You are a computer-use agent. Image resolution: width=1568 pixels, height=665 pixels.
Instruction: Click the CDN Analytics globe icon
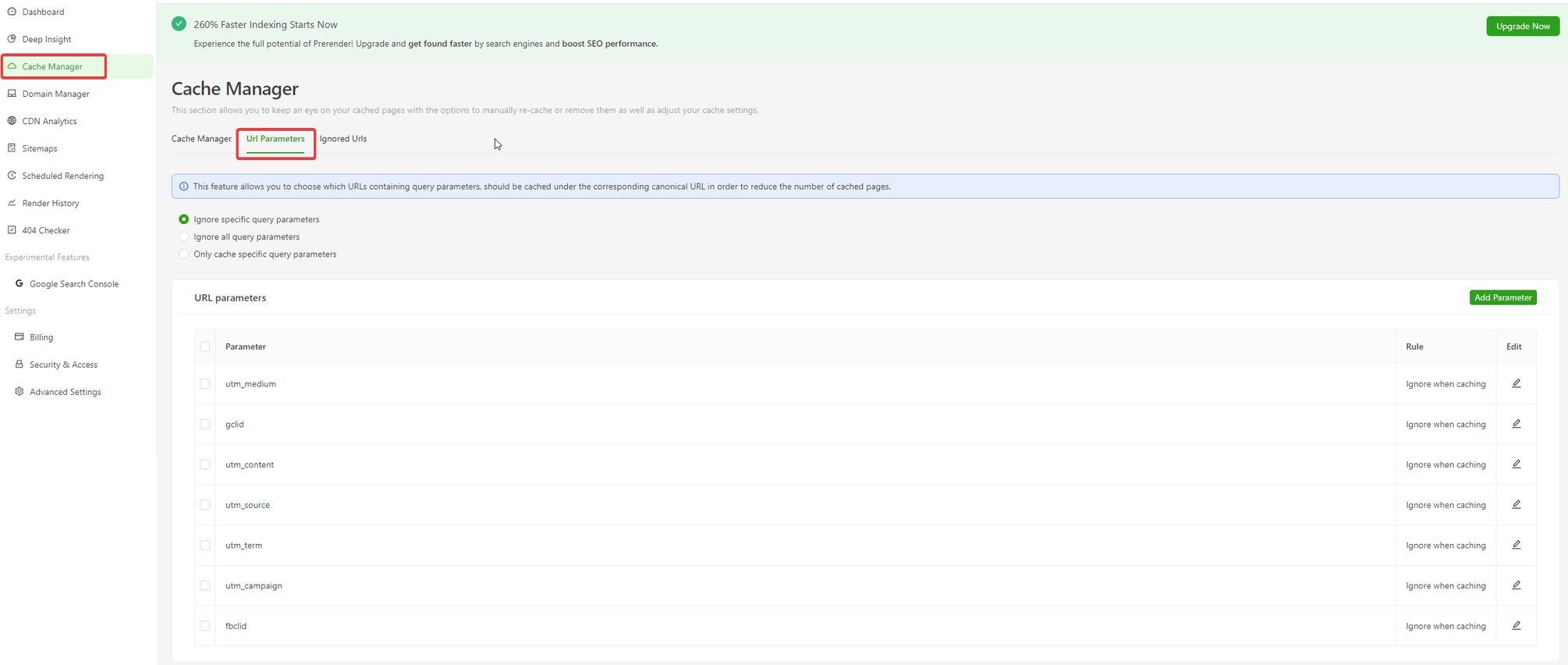click(12, 121)
